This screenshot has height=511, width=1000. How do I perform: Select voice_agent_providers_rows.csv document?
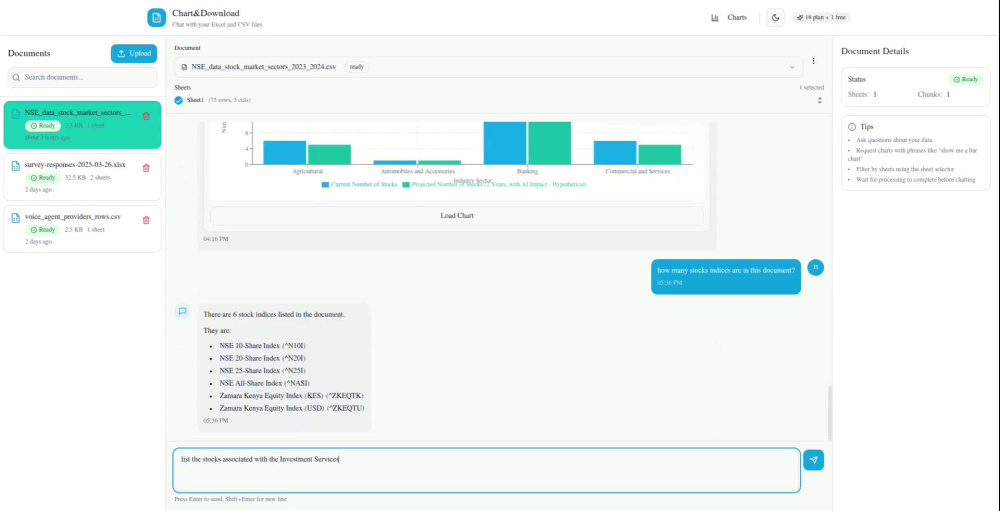82,229
